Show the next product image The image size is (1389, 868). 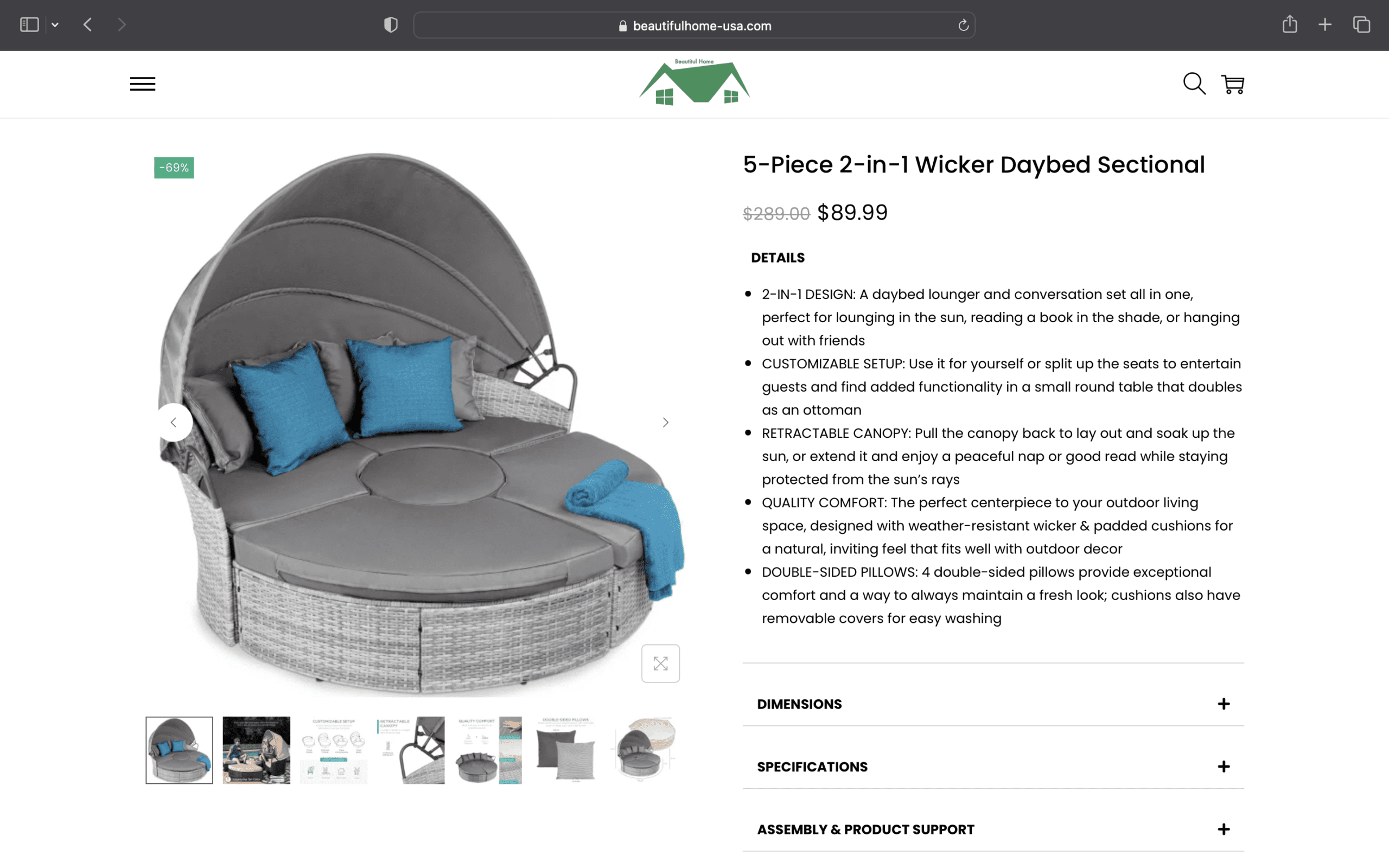665,423
